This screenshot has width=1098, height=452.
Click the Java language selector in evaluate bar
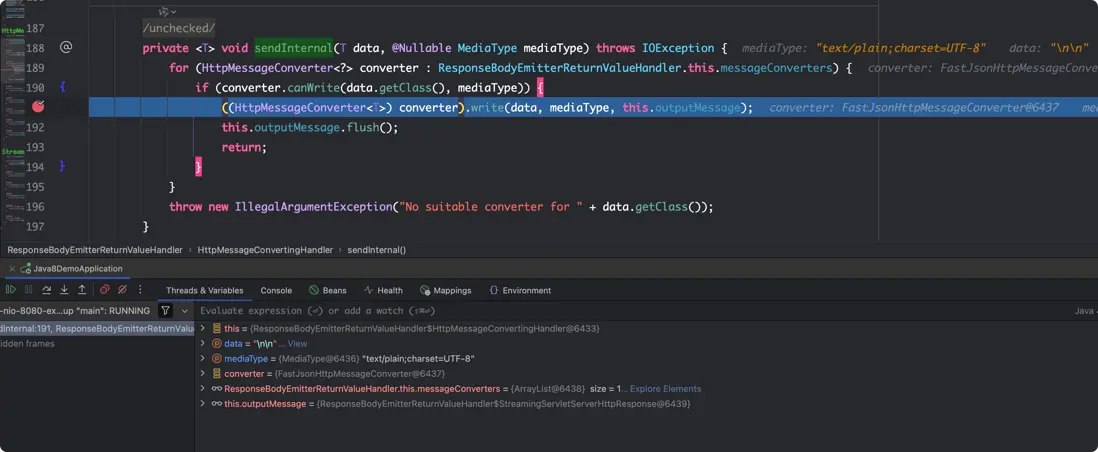pyautogui.click(x=1085, y=310)
